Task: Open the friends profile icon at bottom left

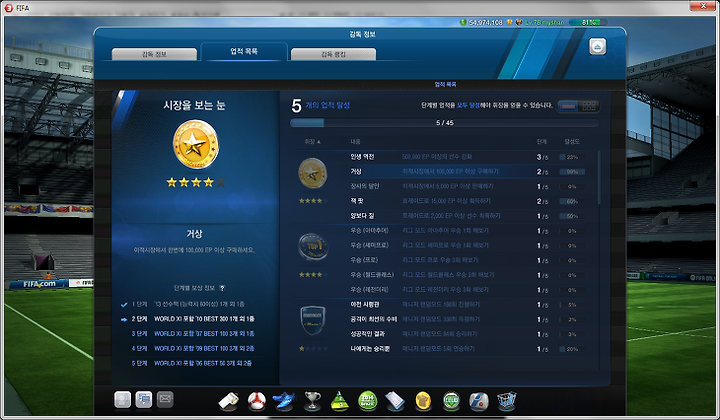Action: click(123, 399)
